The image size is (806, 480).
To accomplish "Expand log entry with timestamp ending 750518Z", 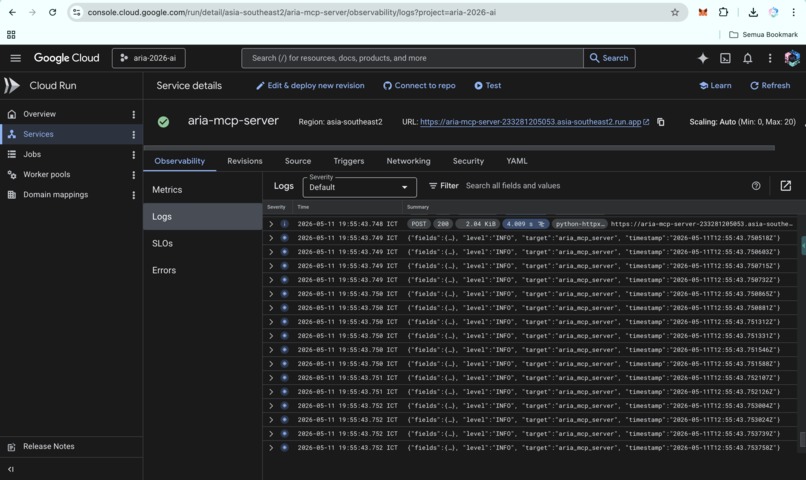I will 271,238.
